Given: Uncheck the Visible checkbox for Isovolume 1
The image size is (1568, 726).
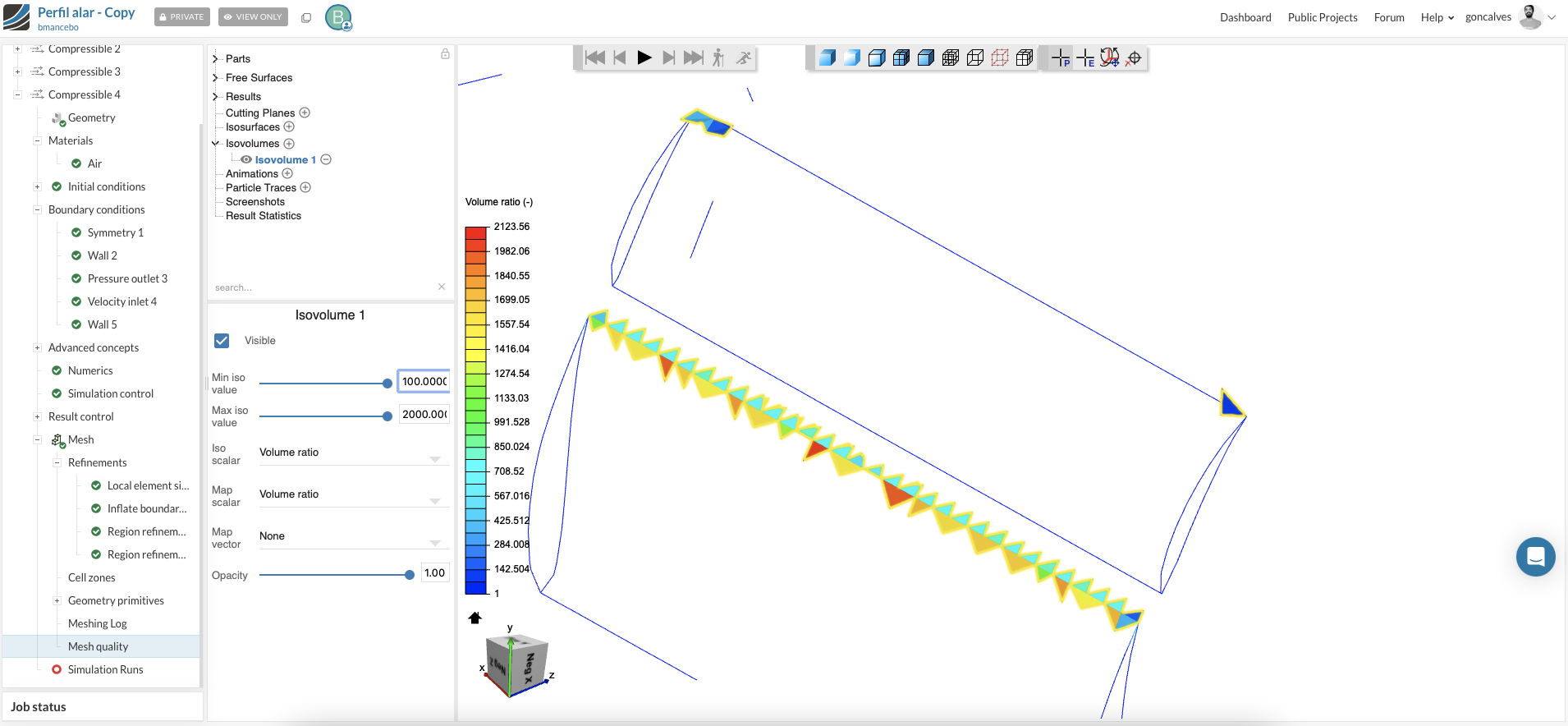Looking at the screenshot, I should point(222,340).
